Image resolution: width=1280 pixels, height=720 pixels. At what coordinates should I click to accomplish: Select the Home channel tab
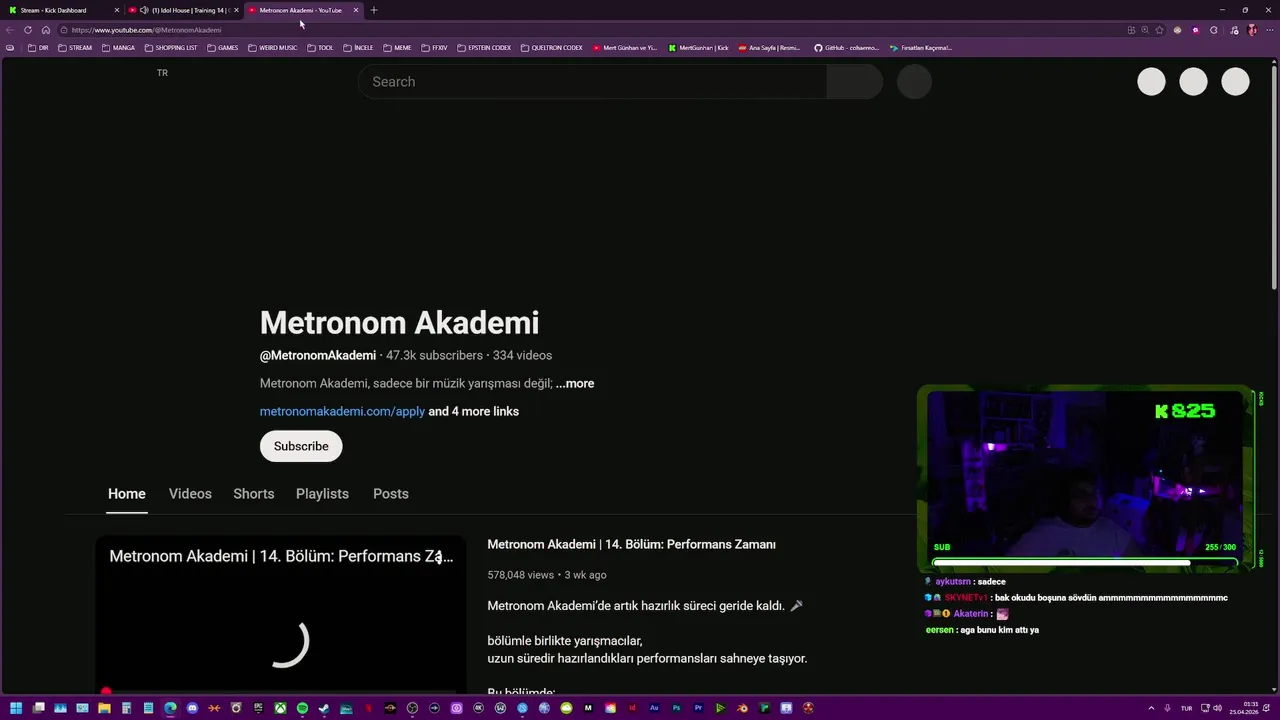(127, 494)
